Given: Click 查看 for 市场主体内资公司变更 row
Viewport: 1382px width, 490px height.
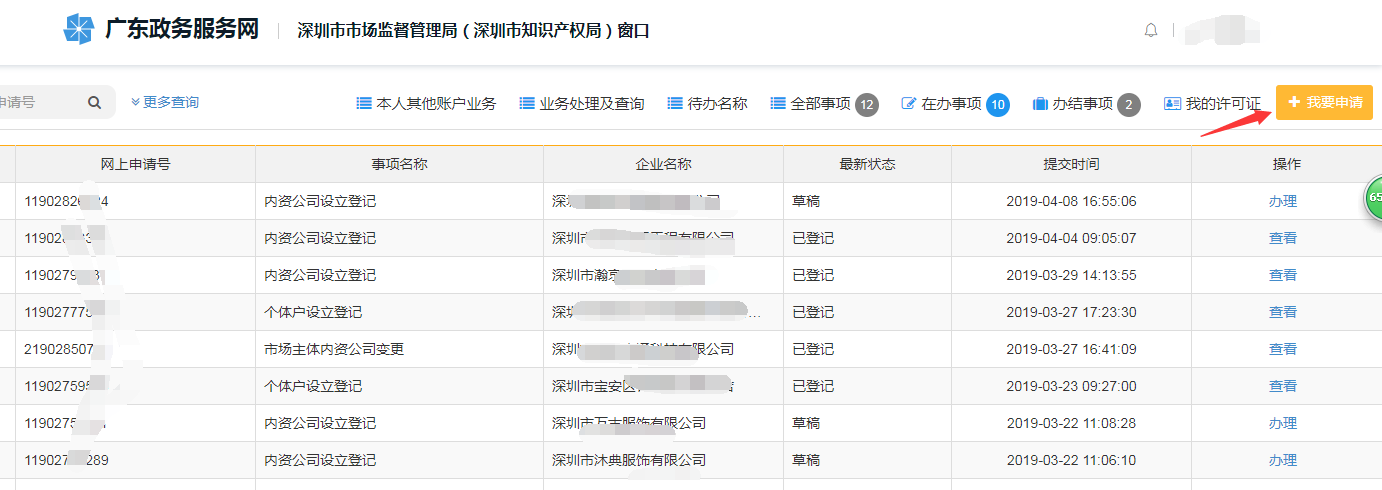Looking at the screenshot, I should (1282, 349).
